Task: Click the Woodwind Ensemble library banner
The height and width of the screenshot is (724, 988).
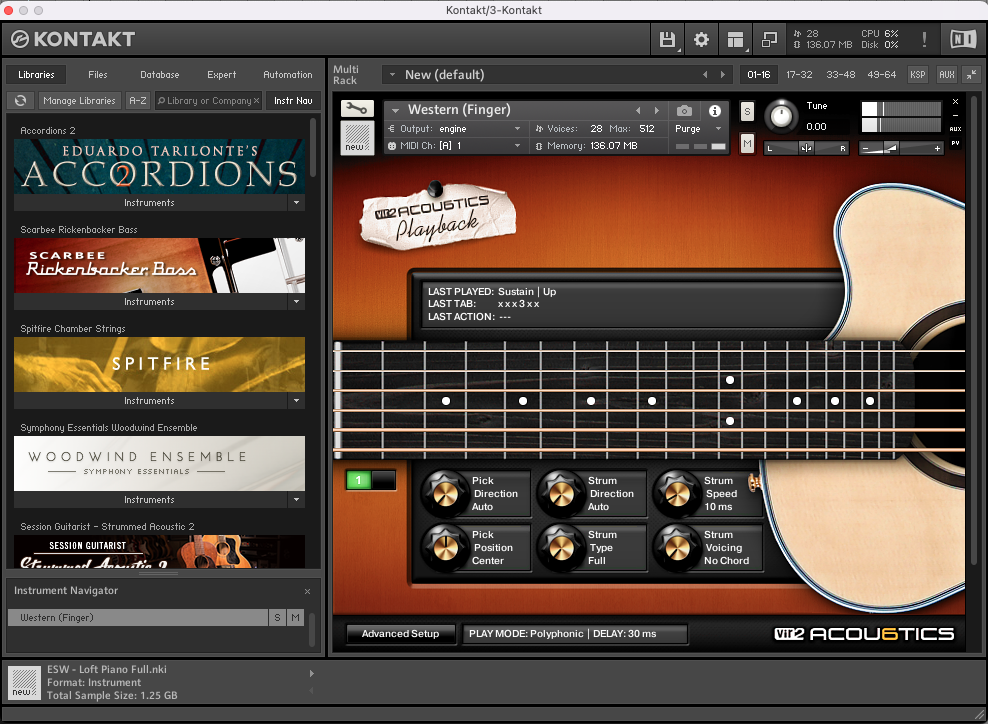Action: pos(159,463)
